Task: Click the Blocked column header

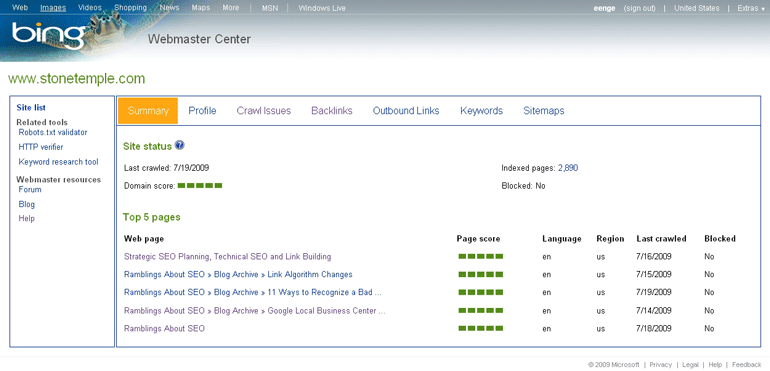Action: pyautogui.click(x=720, y=238)
